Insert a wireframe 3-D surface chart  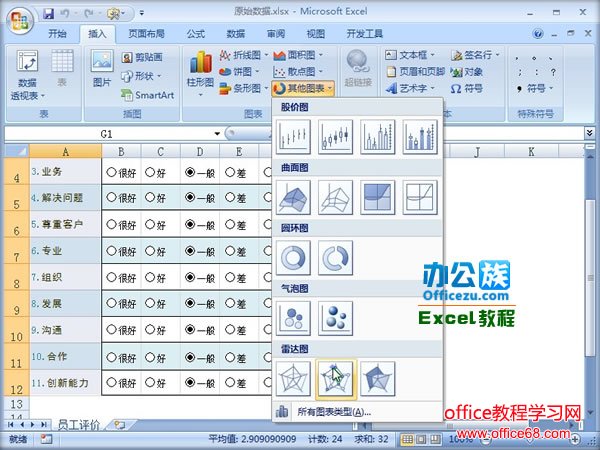[335, 197]
